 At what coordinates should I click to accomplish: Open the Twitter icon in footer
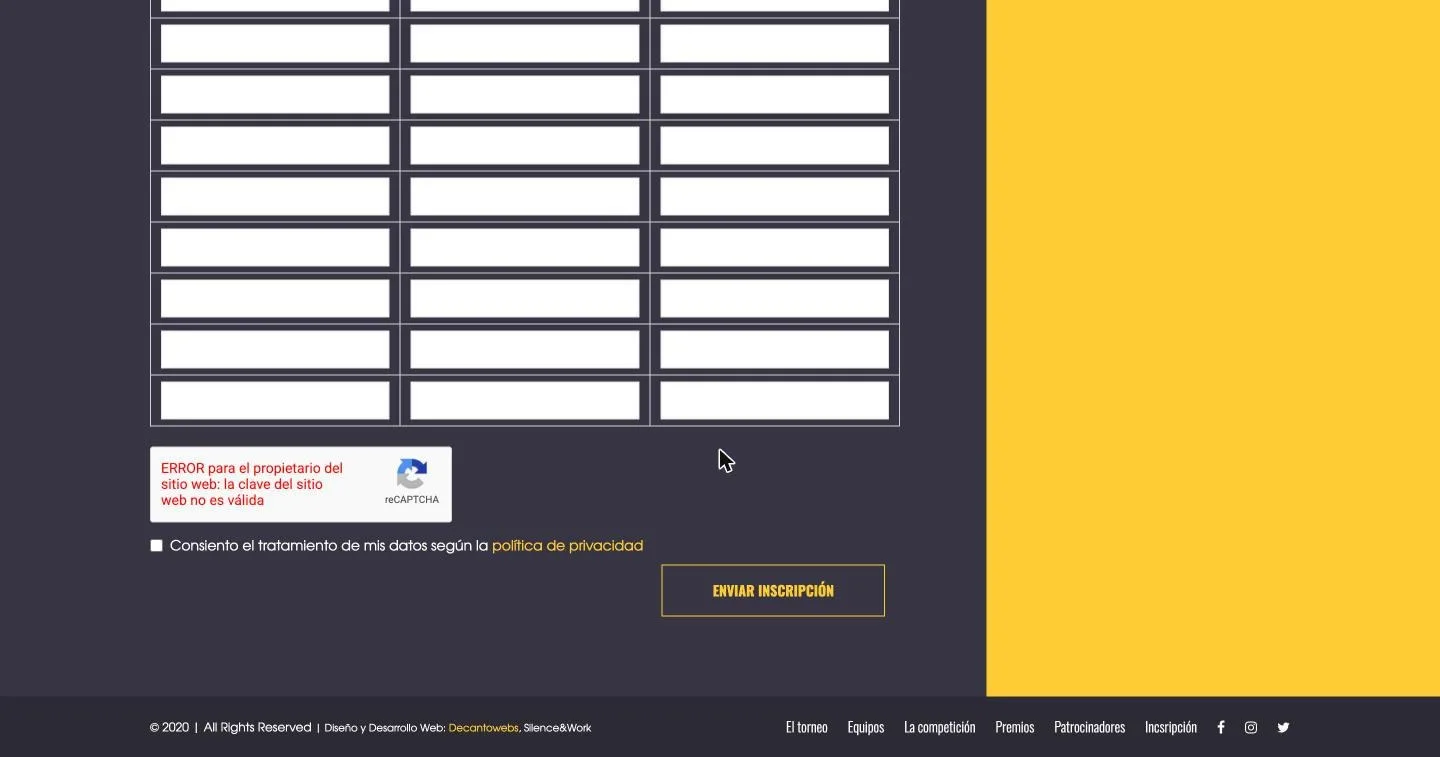(x=1283, y=728)
